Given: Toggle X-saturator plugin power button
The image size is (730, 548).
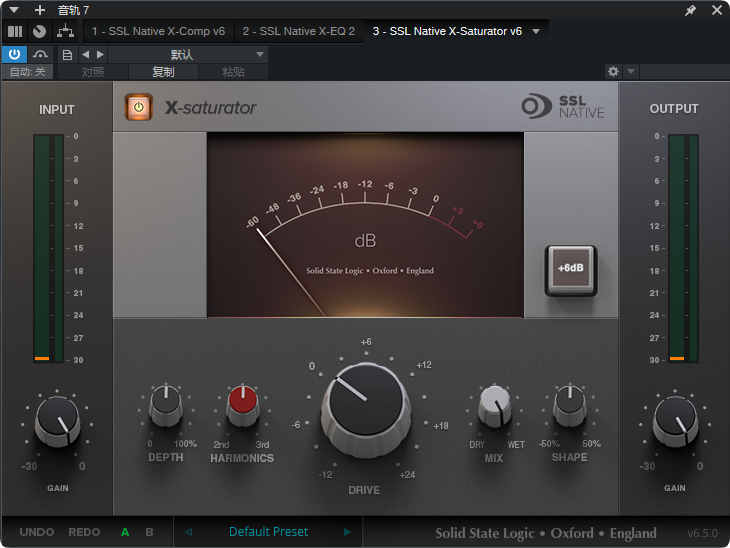Looking at the screenshot, I should pyautogui.click(x=138, y=107).
